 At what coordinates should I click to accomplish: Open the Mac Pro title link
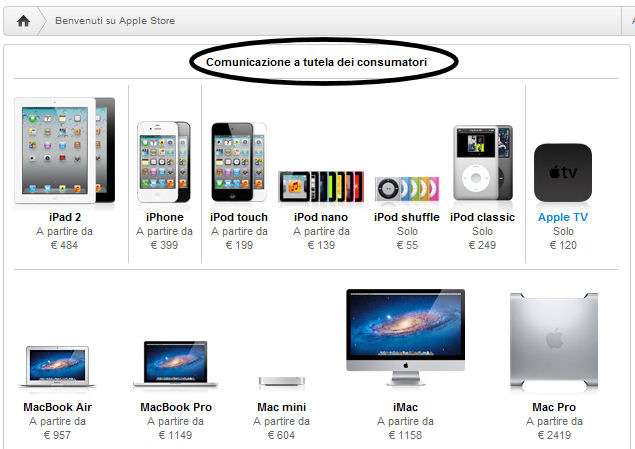[554, 407]
